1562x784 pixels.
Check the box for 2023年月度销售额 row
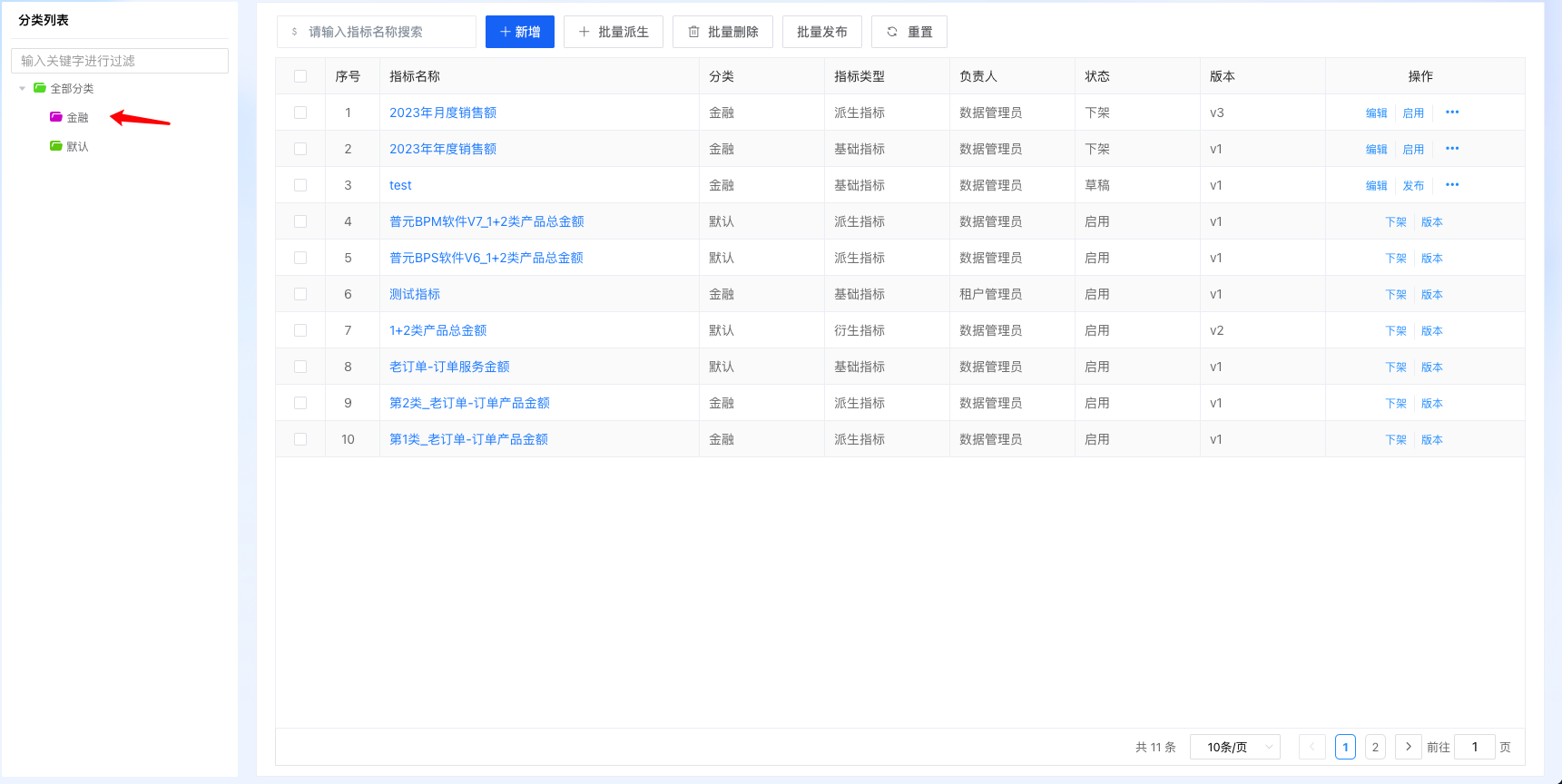tap(300, 113)
